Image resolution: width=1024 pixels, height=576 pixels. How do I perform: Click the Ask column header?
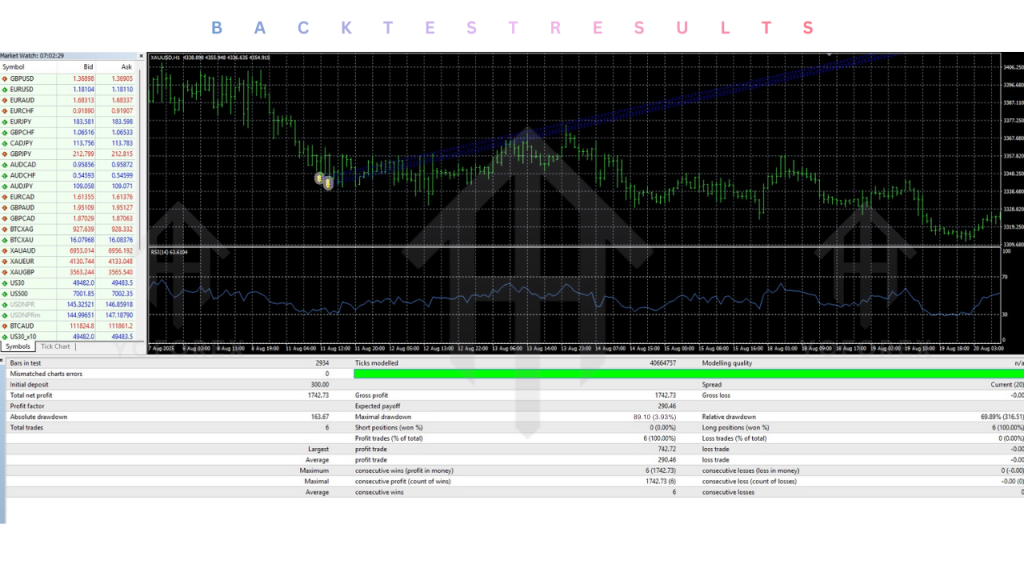click(126, 67)
